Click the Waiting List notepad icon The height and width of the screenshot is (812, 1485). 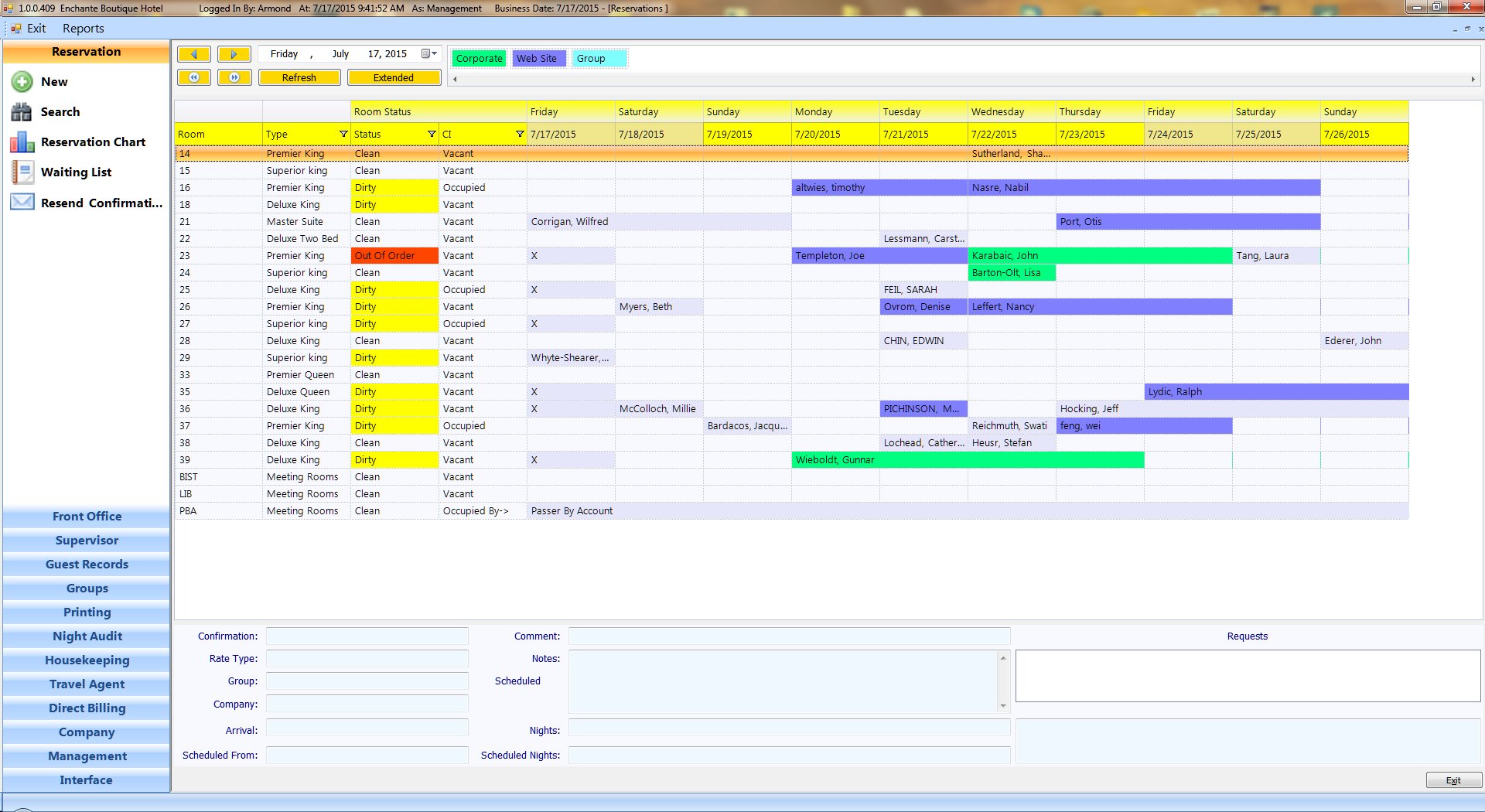(x=22, y=172)
